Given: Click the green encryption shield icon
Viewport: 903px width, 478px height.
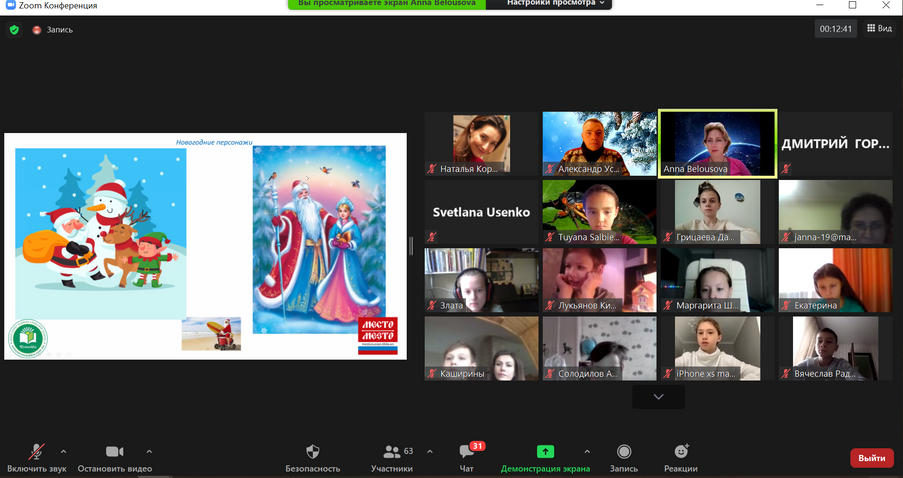Looking at the screenshot, I should [14, 29].
